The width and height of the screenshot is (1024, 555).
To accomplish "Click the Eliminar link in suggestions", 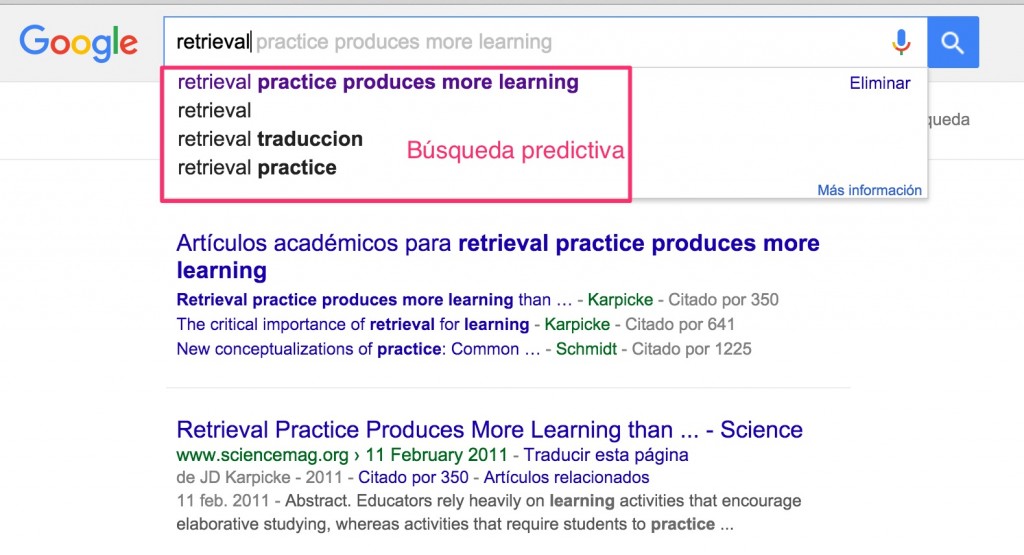I will (x=879, y=83).
